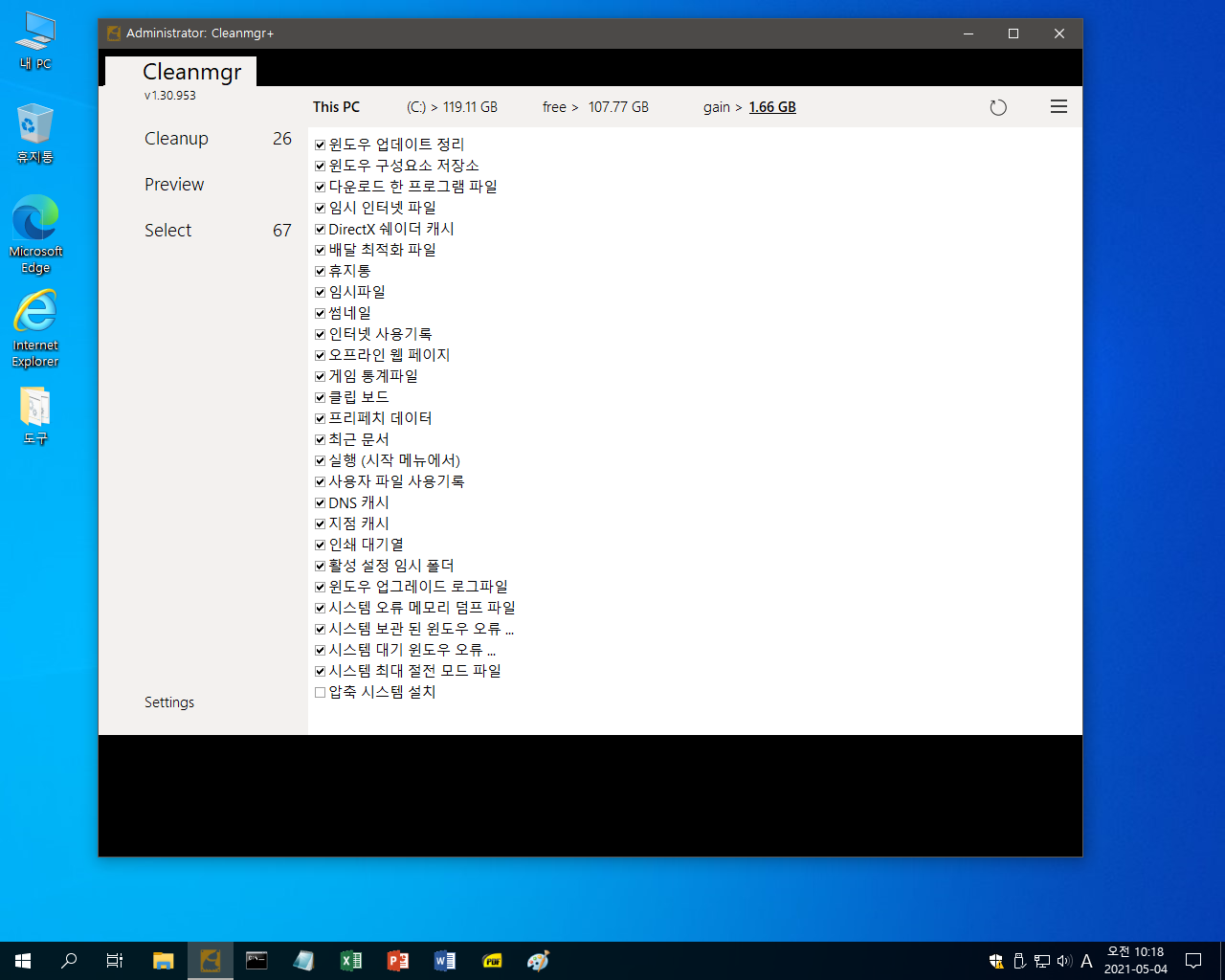Screen dimensions: 1225x980
Task: Click the 107.77 GB free space text
Action: 618,107
